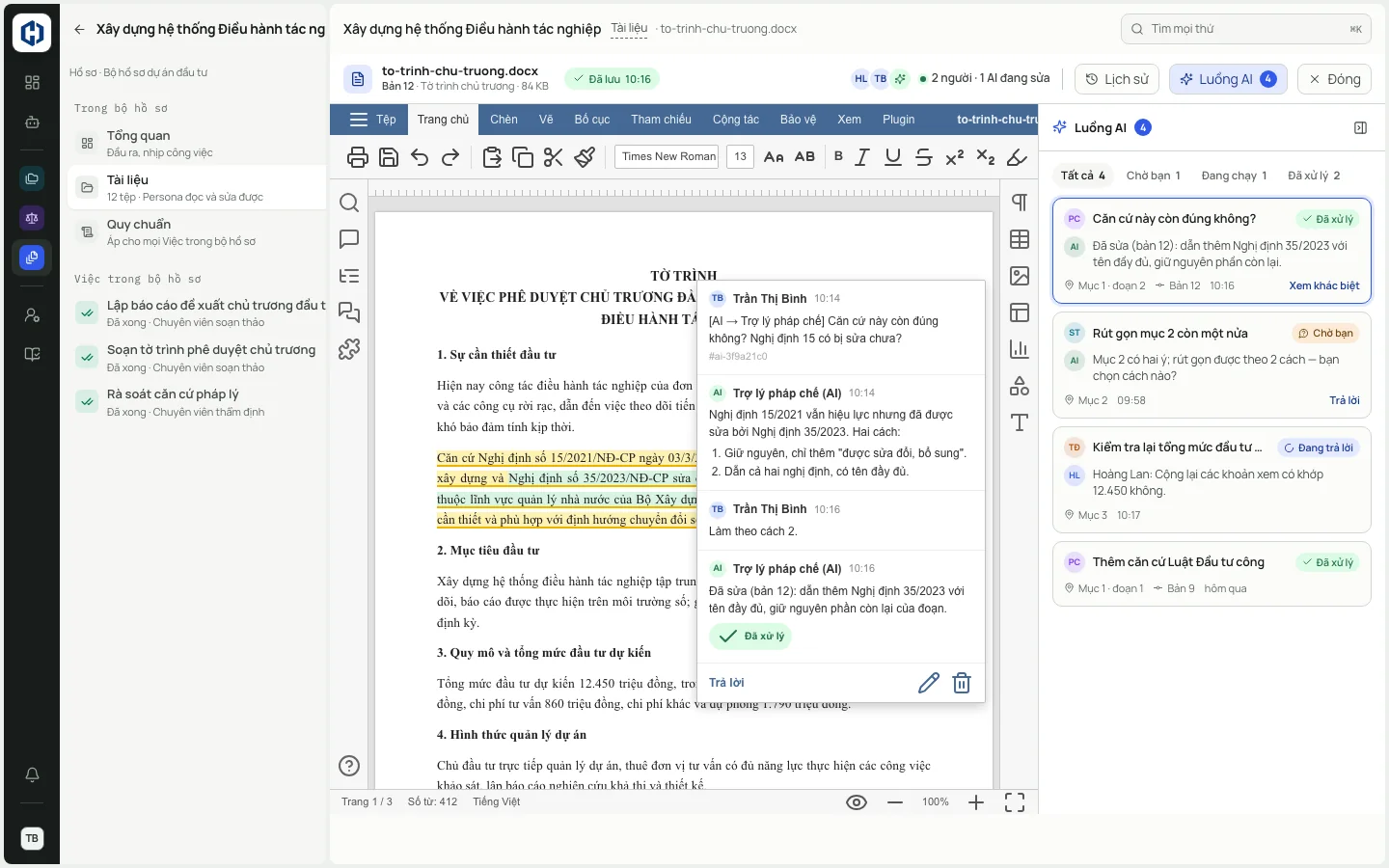The image size is (1389, 868).
Task: Save the document with the floppy icon
Action: coord(389,157)
